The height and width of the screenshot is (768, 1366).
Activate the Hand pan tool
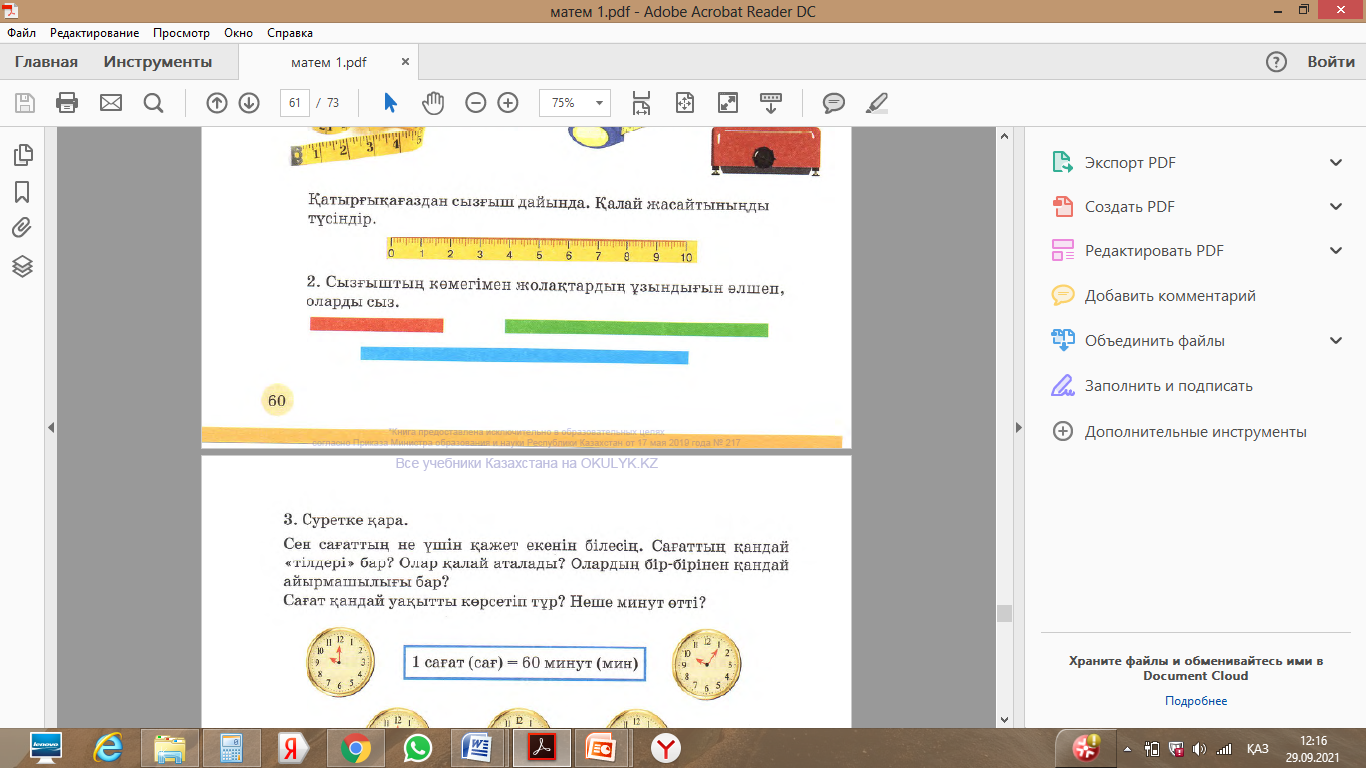(x=432, y=103)
